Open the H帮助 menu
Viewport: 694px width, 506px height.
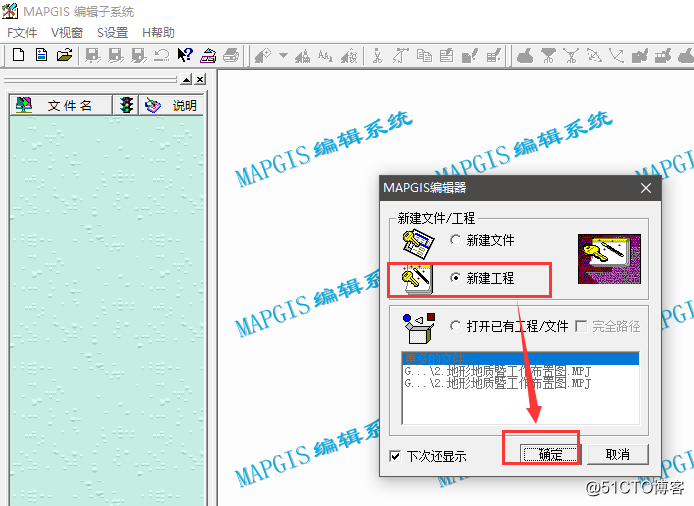(158, 33)
